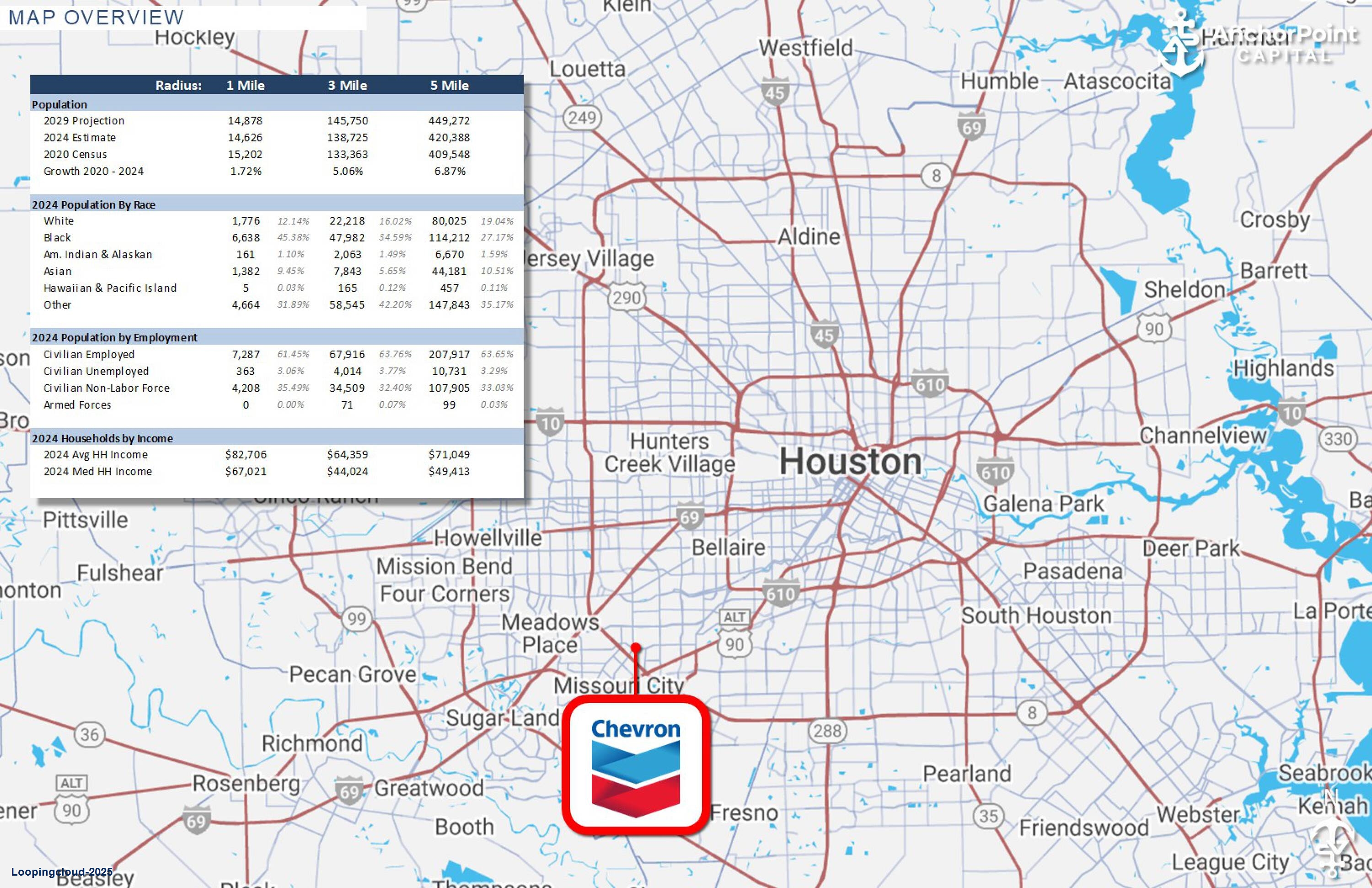This screenshot has width=1372, height=888.
Task: Click the Interstate 69 shield near Humble
Action: coord(971,126)
